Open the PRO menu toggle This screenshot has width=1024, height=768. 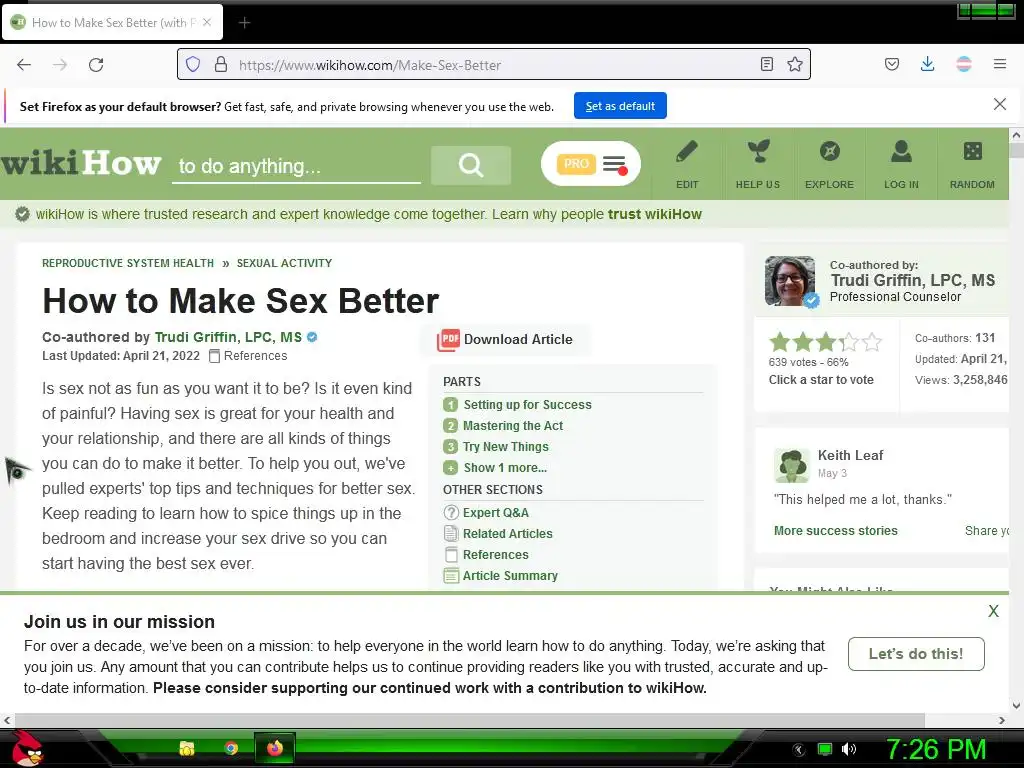[x=590, y=163]
